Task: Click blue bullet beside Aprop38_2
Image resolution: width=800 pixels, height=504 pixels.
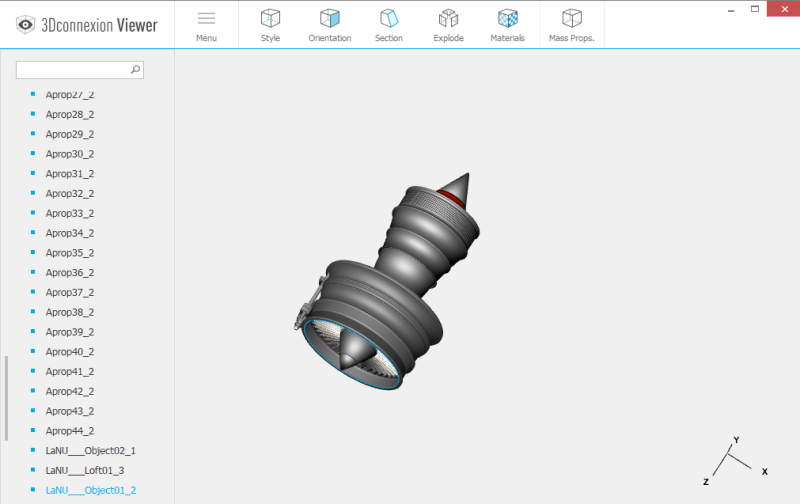Action: point(33,311)
